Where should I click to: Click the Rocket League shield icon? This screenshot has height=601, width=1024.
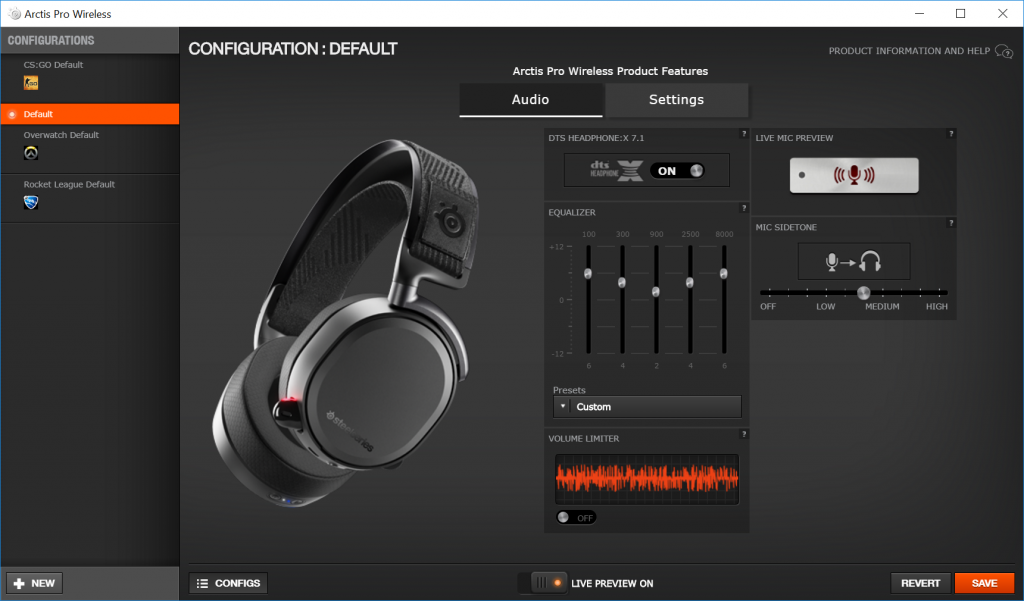31,203
